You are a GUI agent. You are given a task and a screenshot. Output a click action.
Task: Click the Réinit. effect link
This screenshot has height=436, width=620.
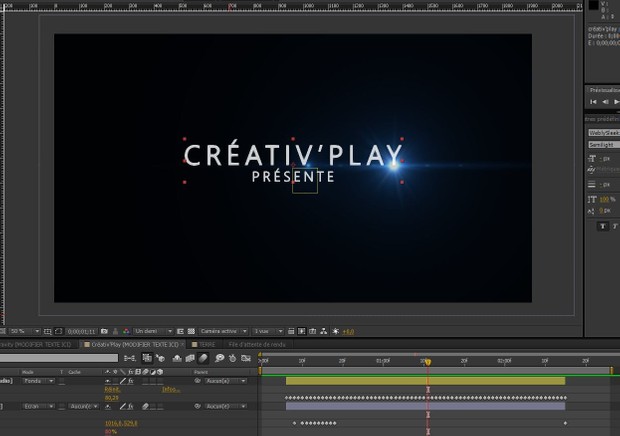point(112,390)
